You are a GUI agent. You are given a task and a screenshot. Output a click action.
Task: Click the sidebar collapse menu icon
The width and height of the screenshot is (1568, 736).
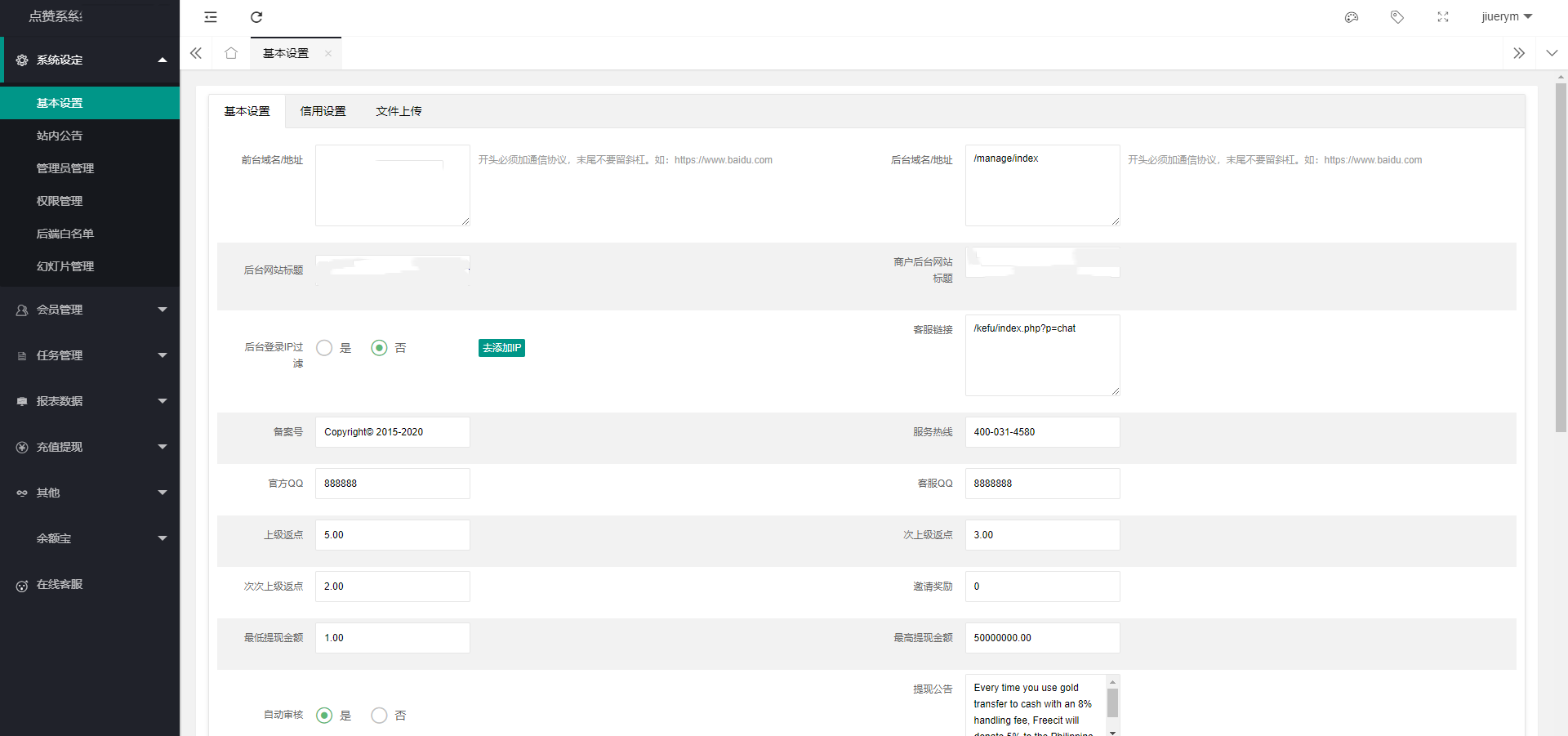pos(211,17)
